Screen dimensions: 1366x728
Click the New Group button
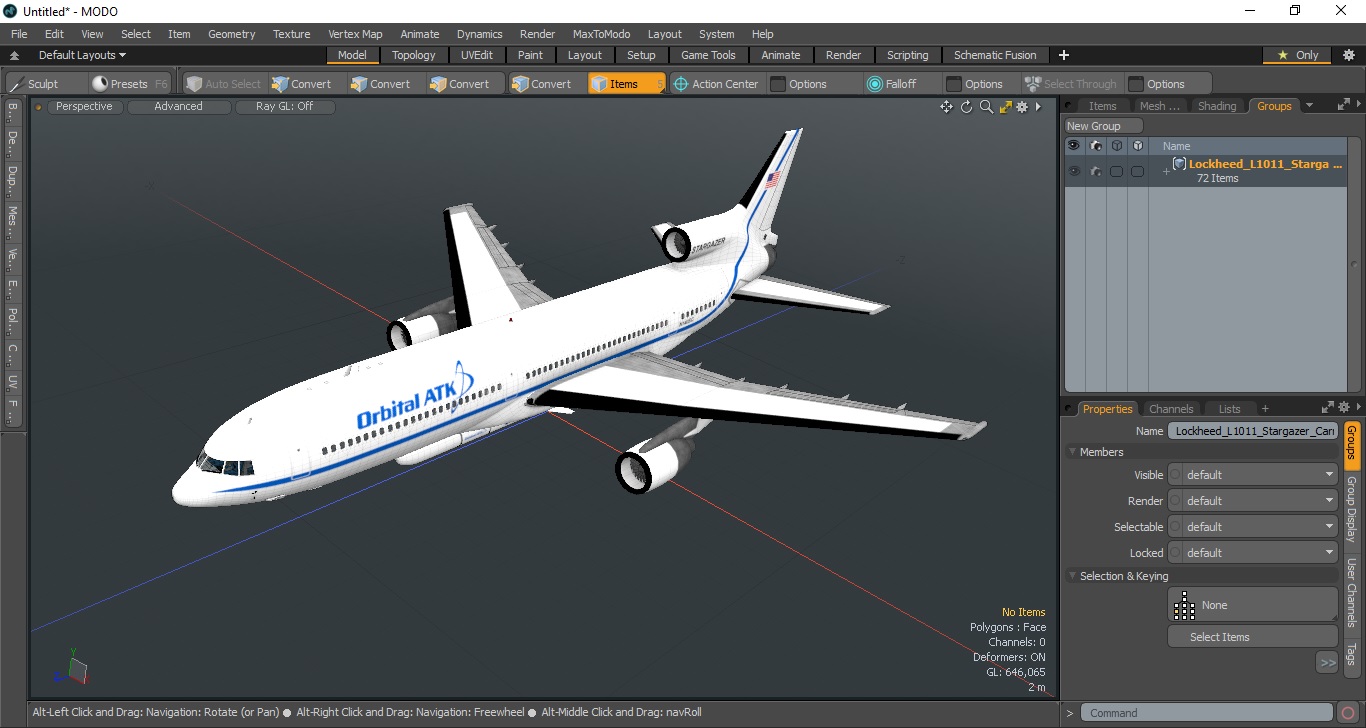tap(1103, 126)
